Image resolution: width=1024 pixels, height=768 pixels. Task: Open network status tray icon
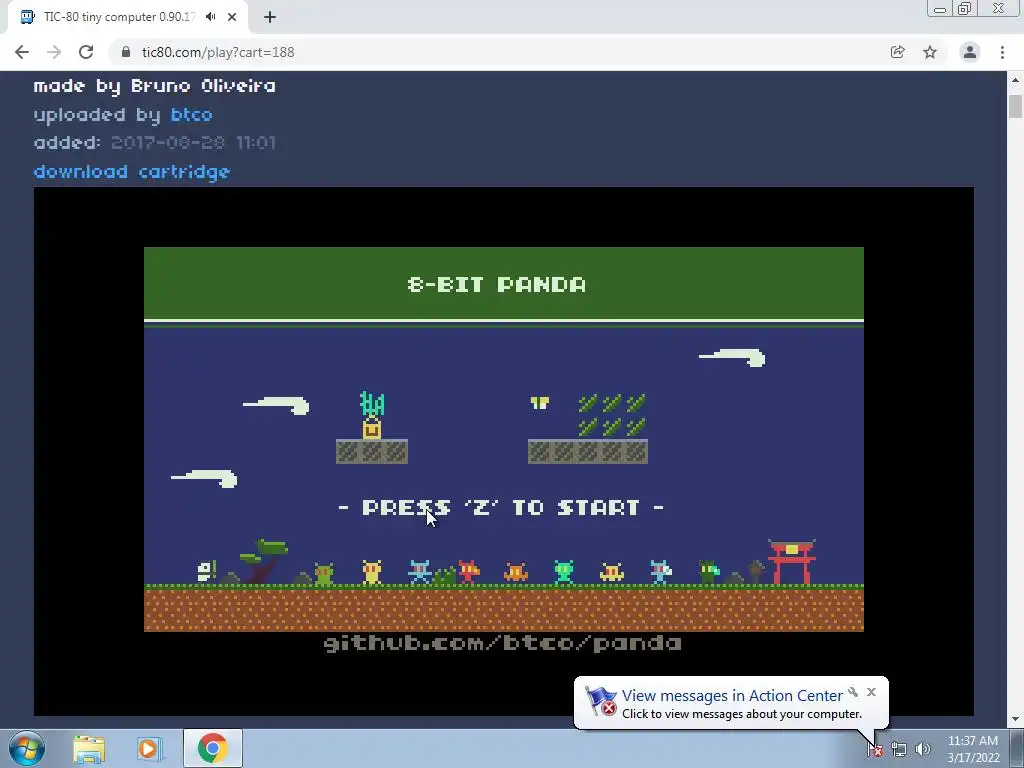click(899, 750)
